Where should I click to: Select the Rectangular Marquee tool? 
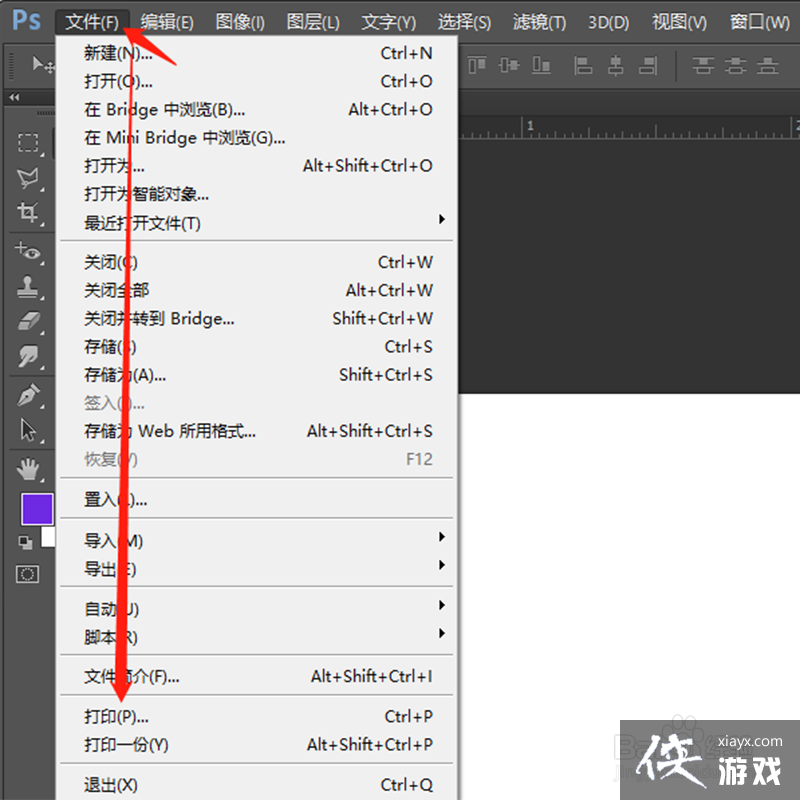(x=28, y=143)
